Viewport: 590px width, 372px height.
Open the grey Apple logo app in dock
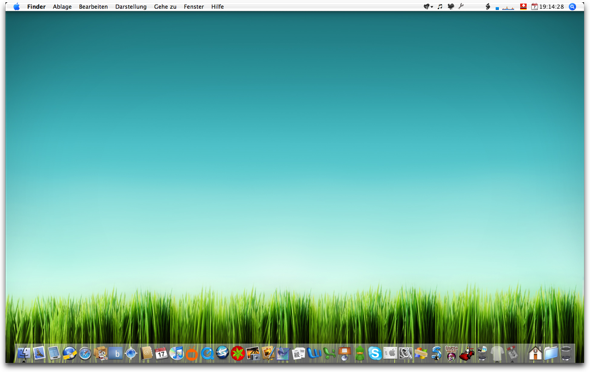391,353
